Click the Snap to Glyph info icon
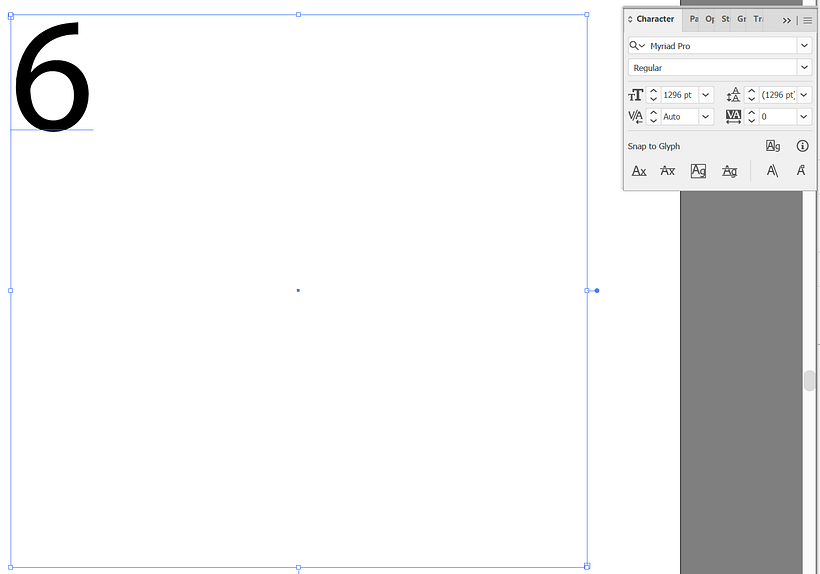The height and width of the screenshot is (574, 820). coord(802,146)
